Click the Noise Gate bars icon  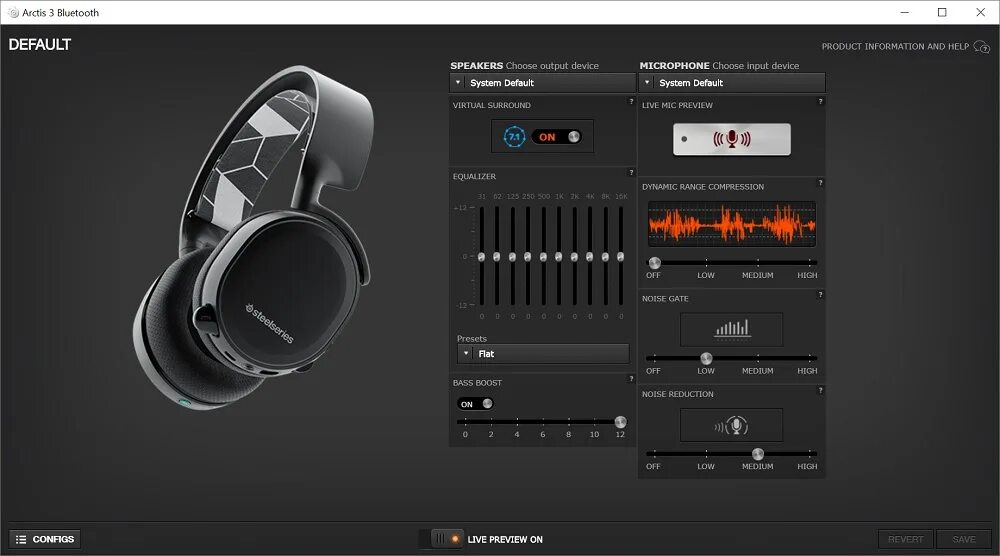tap(732, 329)
